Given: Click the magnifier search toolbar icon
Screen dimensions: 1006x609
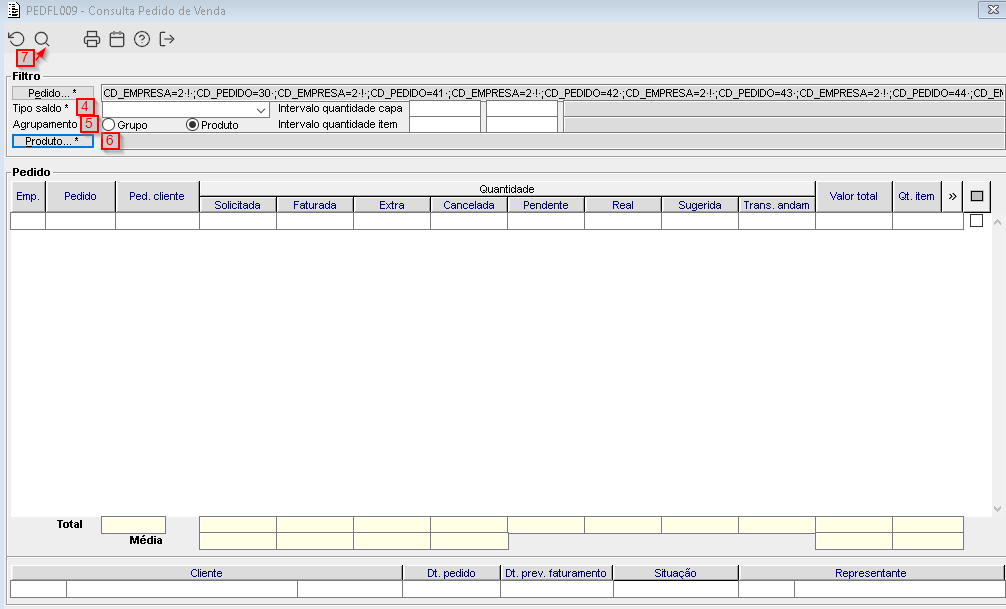Looking at the screenshot, I should coord(42,39).
